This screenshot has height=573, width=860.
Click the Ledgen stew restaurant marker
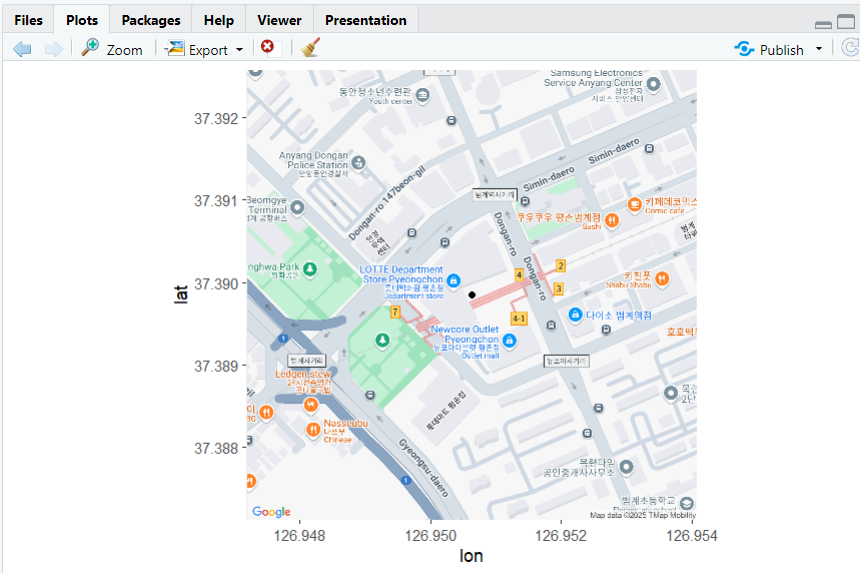[310, 405]
